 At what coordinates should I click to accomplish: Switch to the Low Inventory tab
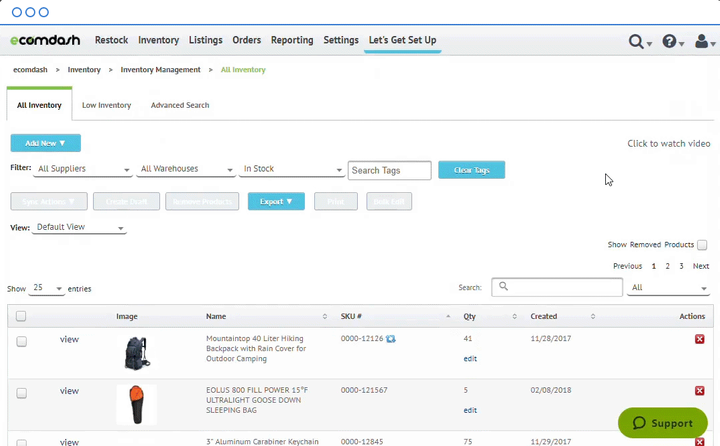[x=106, y=105]
